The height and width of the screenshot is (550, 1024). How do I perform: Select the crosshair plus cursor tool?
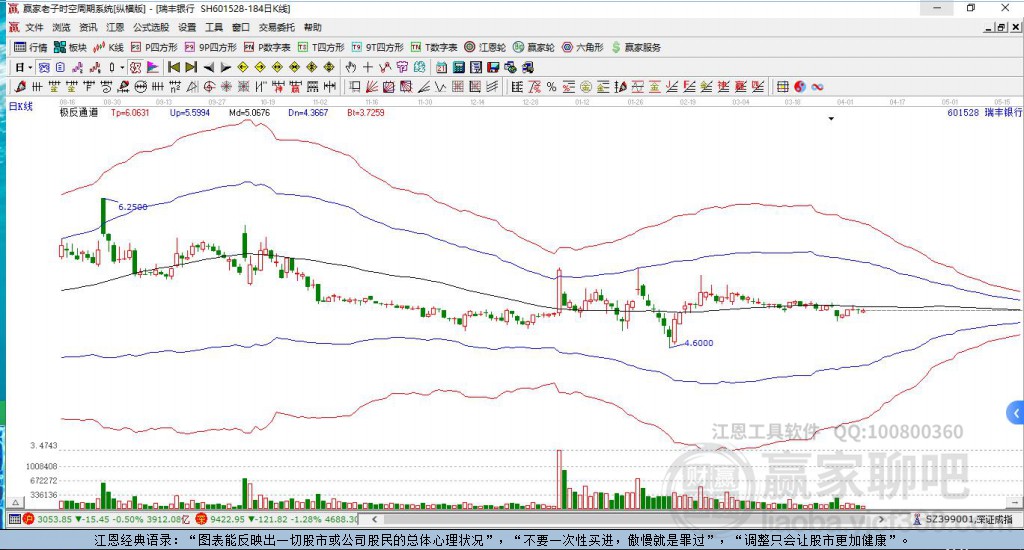tap(368, 67)
